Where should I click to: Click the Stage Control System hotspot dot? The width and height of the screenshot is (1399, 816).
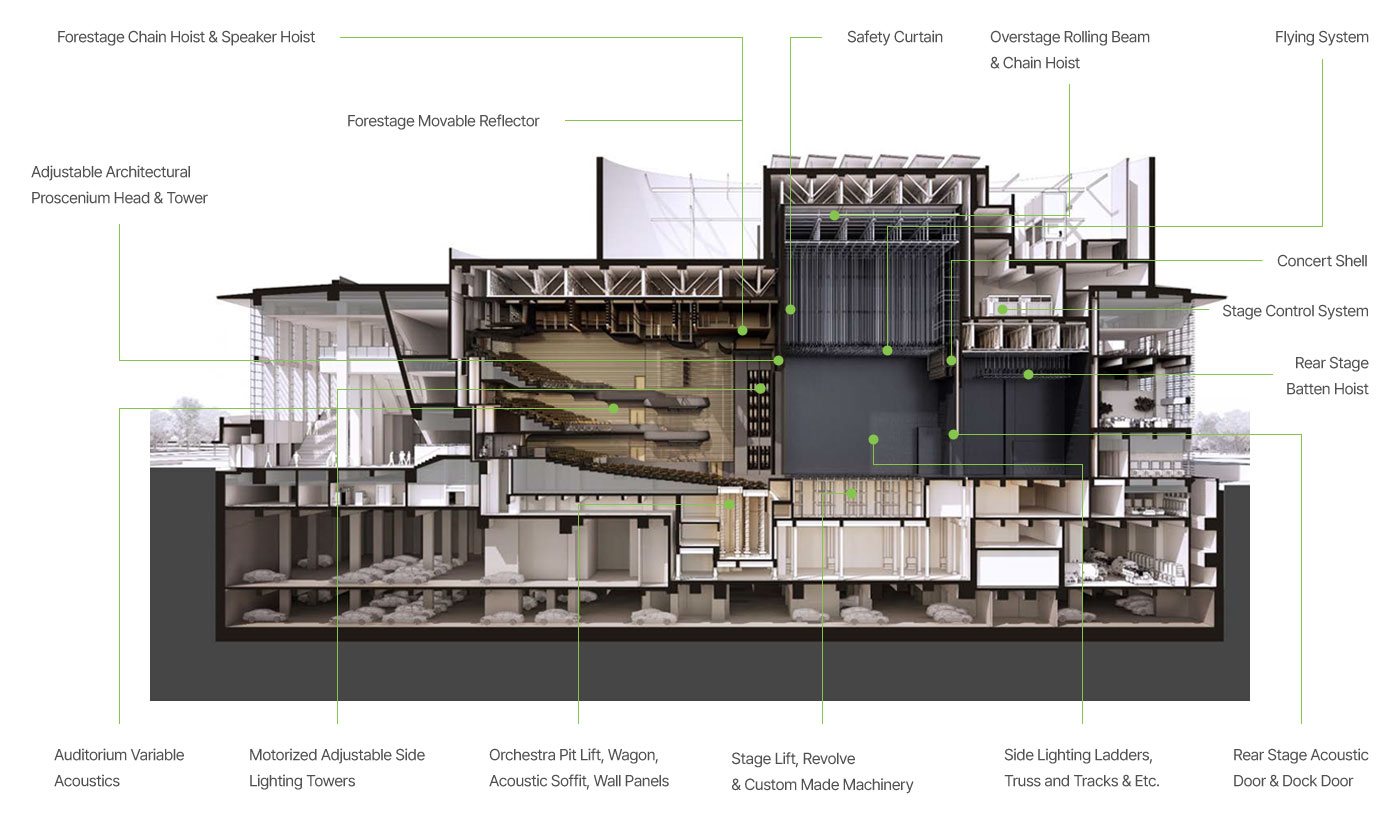(1002, 310)
